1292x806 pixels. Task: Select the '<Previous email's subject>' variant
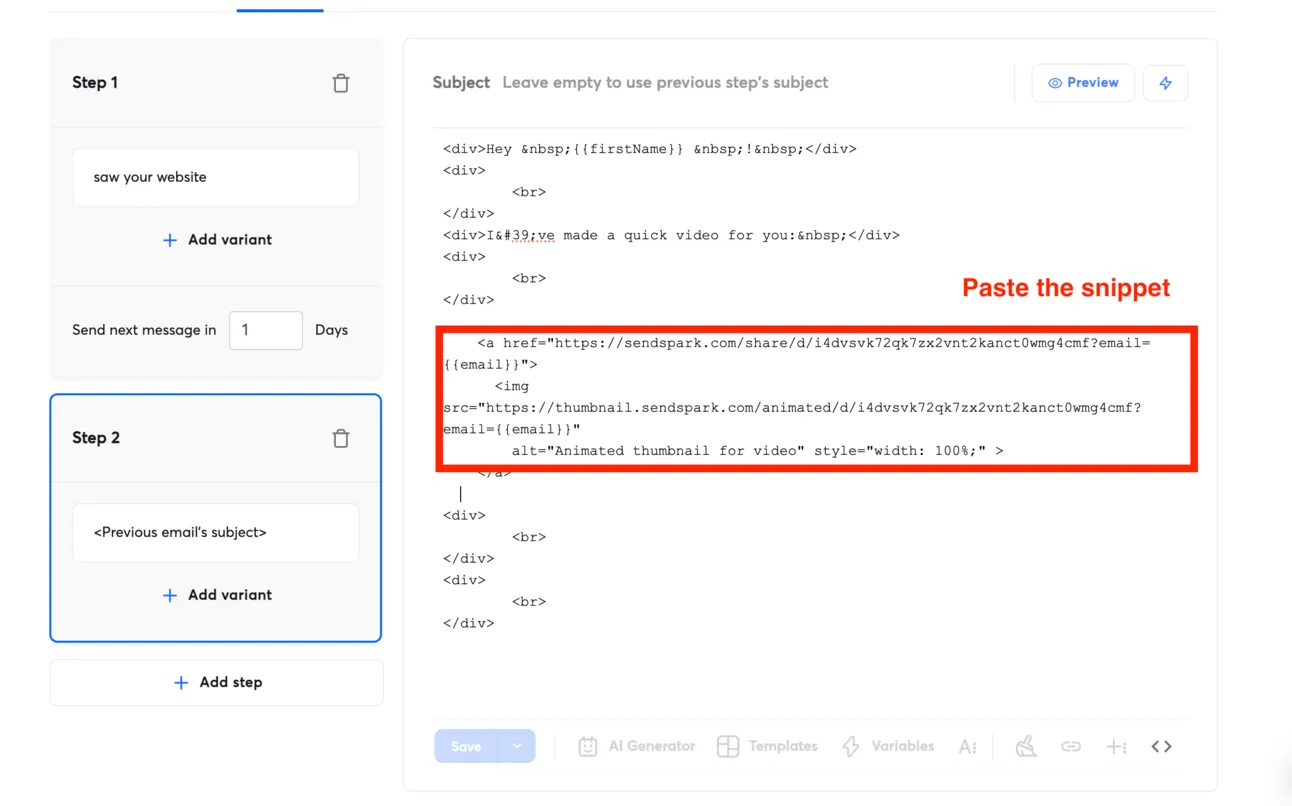point(216,533)
